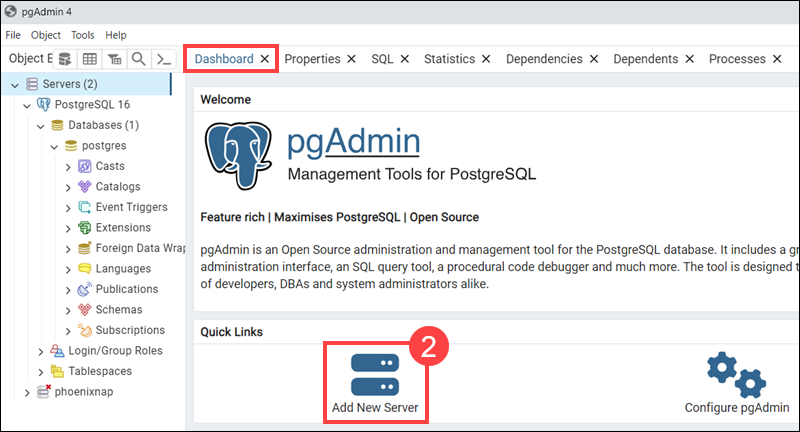Switch to the SQL tab

(382, 59)
